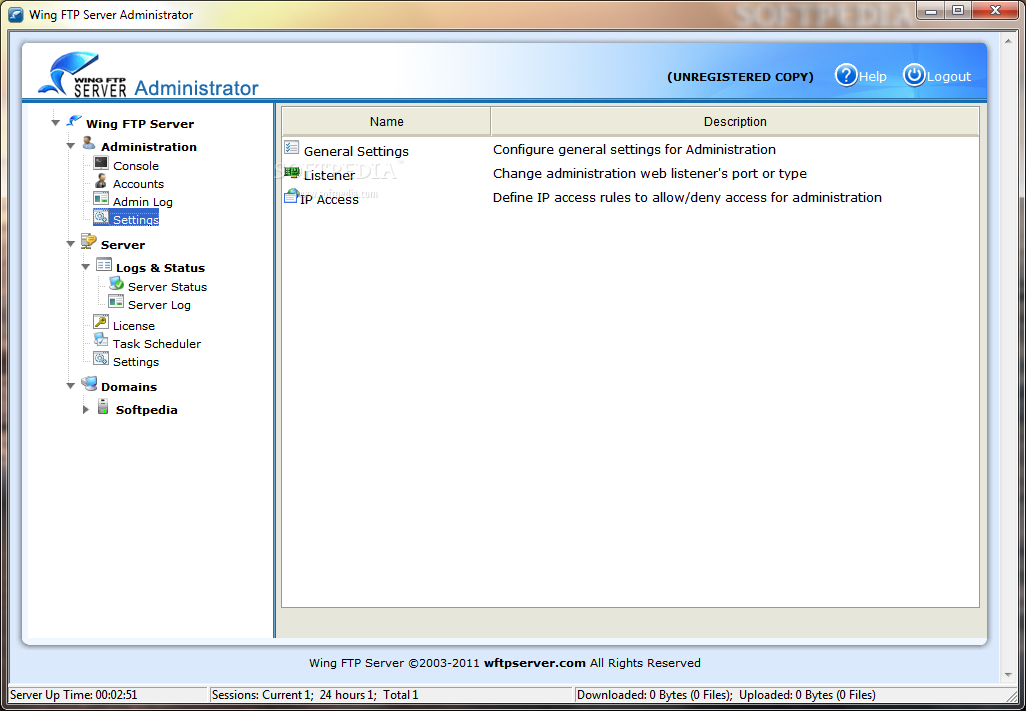Click the Help link text
The height and width of the screenshot is (711, 1026).
(872, 77)
